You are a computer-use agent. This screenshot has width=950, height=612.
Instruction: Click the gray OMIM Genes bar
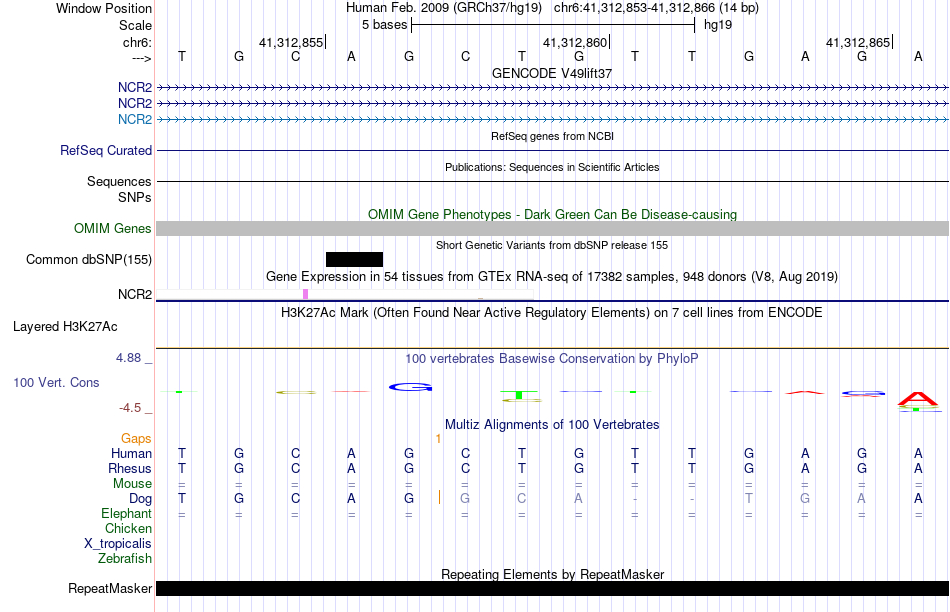(553, 228)
